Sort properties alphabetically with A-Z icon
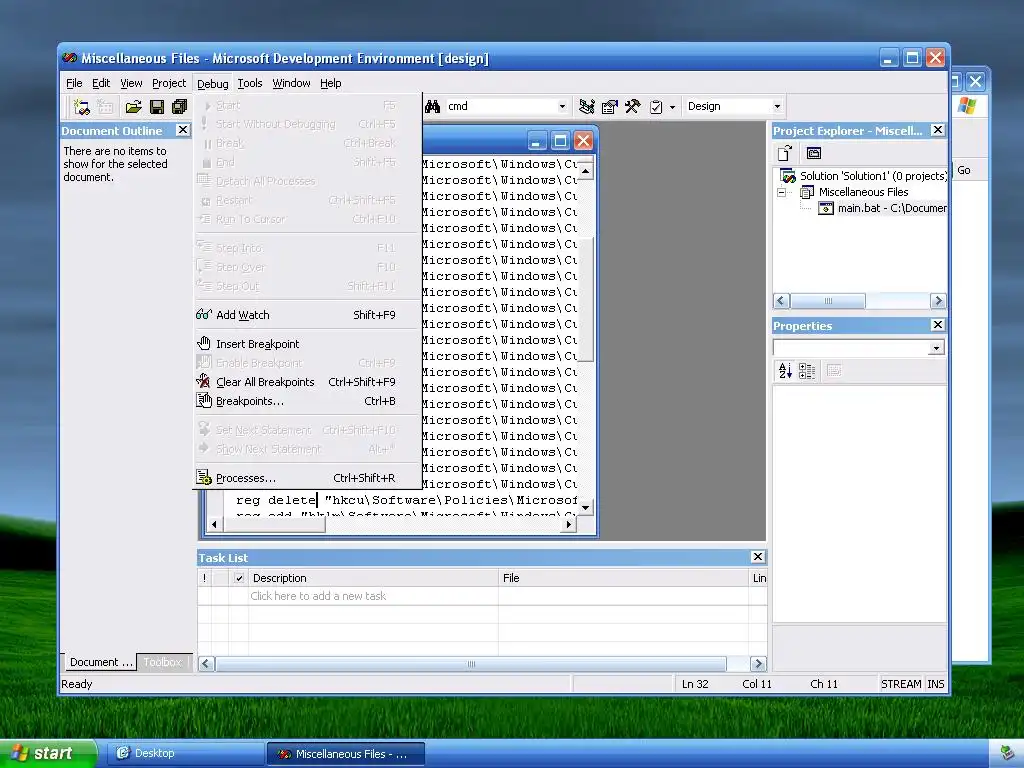1024x768 pixels. coord(785,371)
